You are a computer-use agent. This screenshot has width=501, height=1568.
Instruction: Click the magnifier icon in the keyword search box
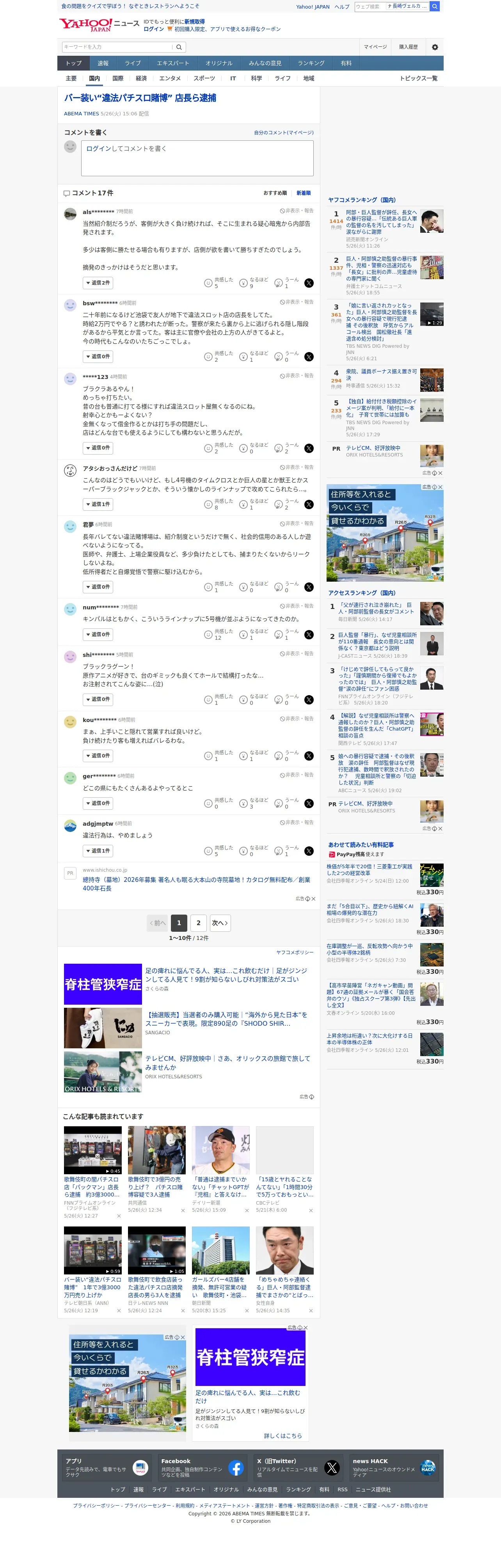[x=179, y=47]
